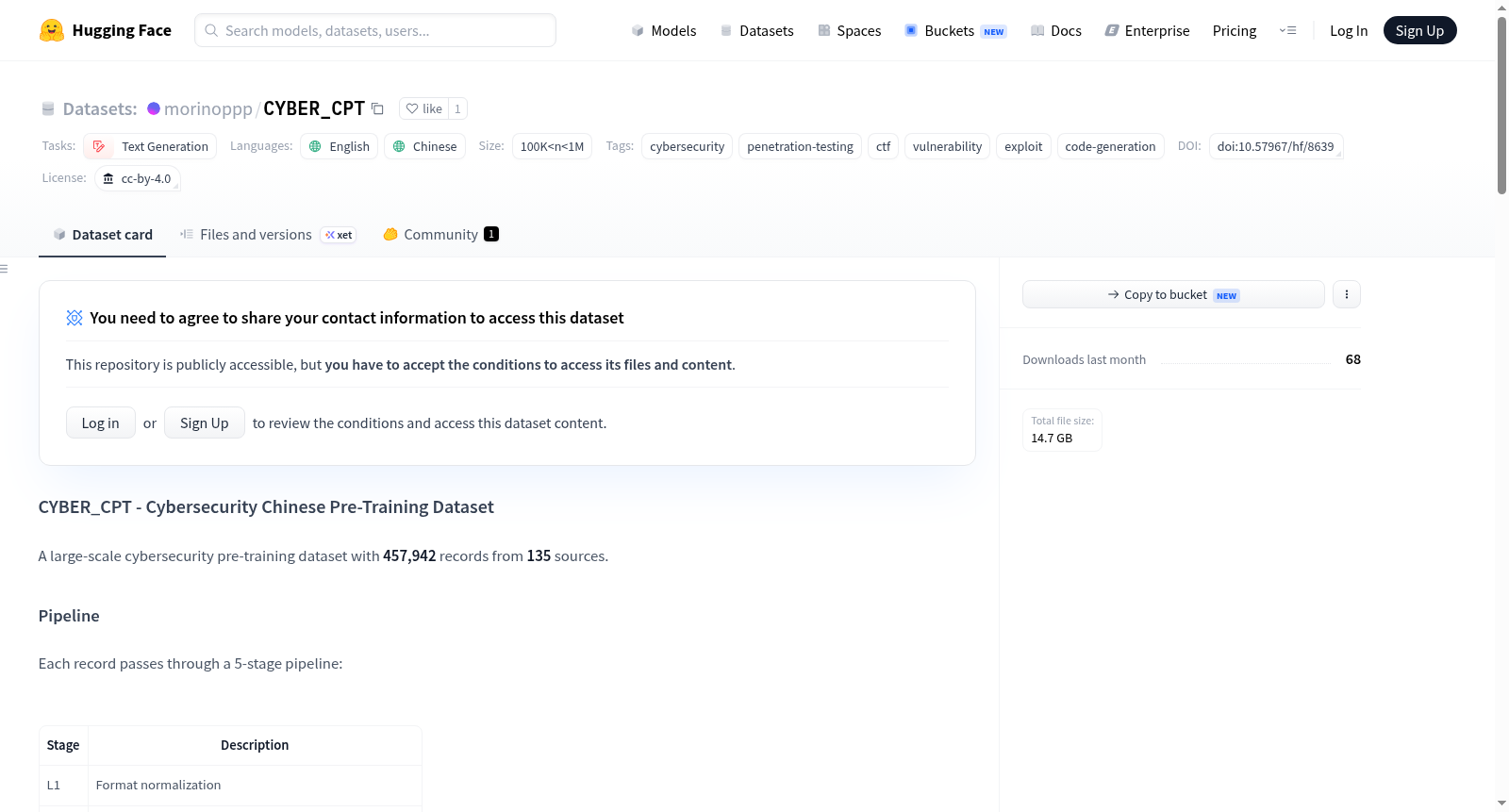The width and height of the screenshot is (1509, 812).
Task: Toggle the left sidebar table of contents
Action: click(4, 269)
